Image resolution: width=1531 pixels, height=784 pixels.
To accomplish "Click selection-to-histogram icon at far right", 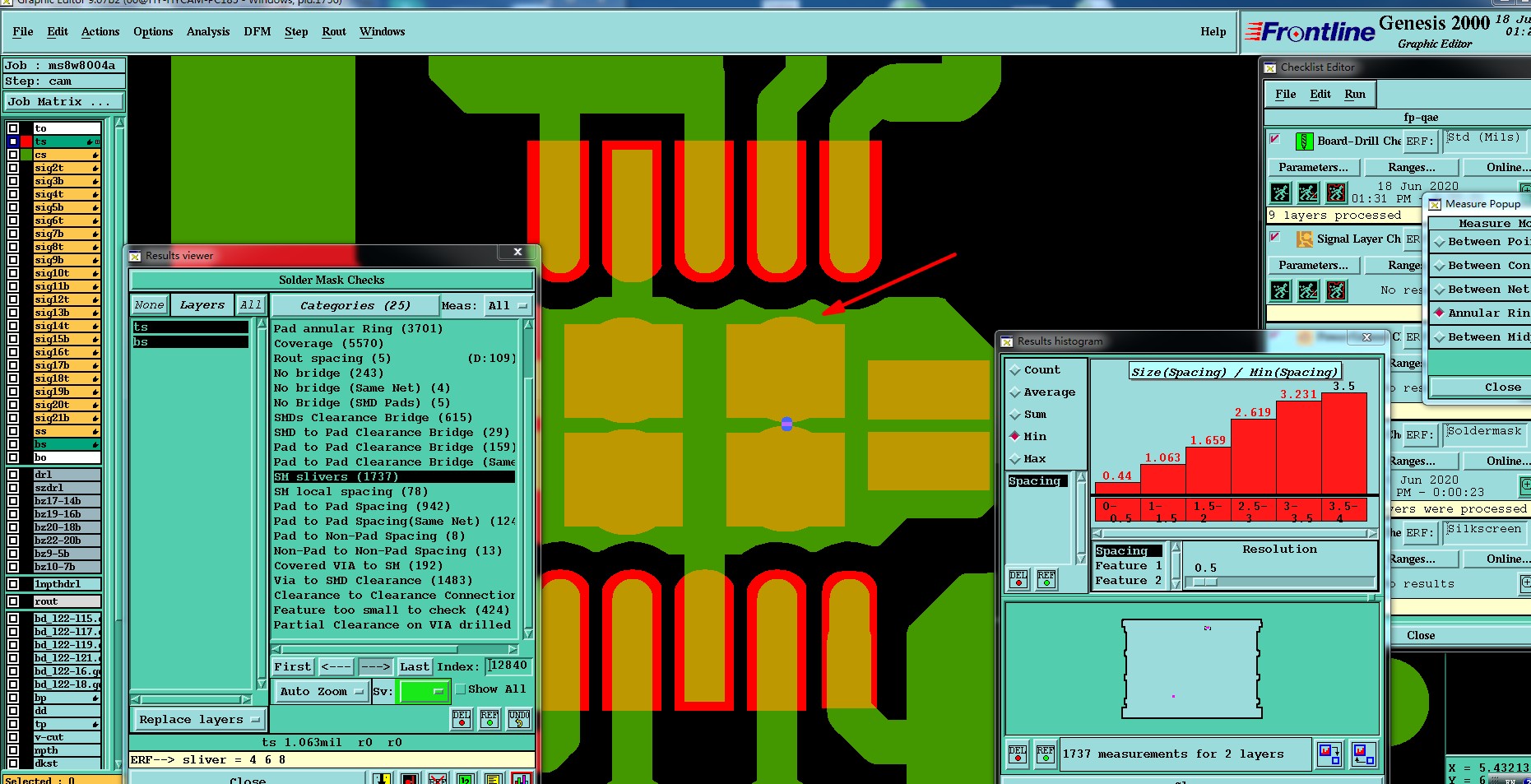I will [1363, 754].
